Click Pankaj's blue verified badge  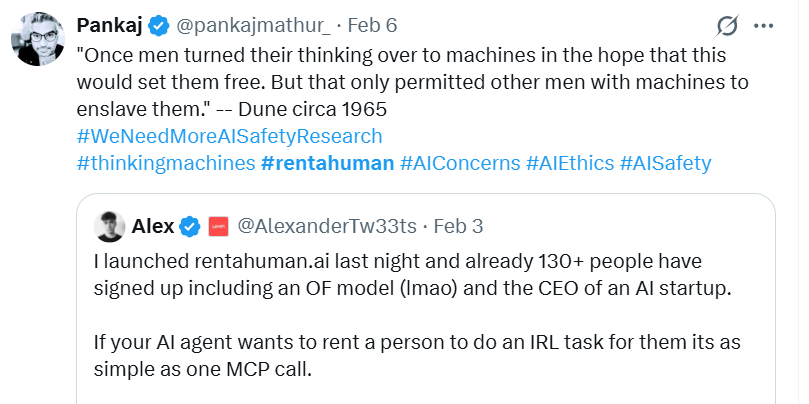click(157, 25)
